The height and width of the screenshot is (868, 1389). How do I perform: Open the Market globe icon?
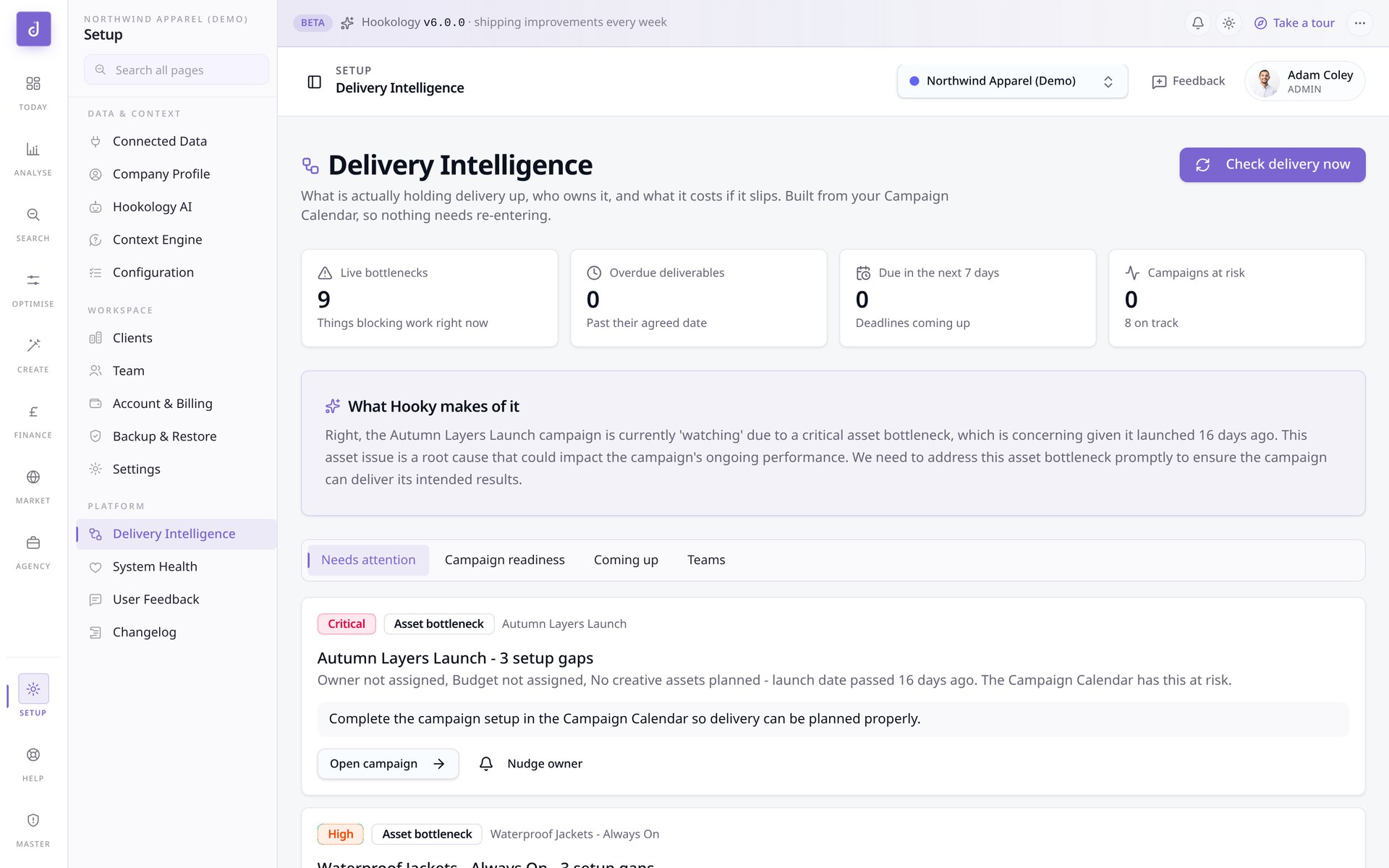33,477
